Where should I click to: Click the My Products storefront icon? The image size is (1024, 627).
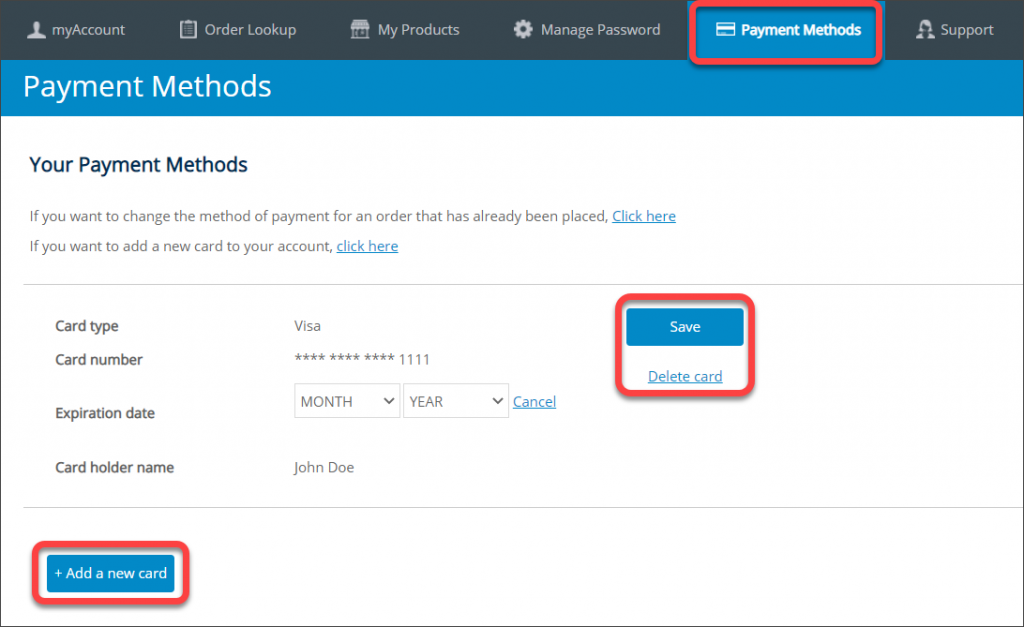tap(360, 29)
